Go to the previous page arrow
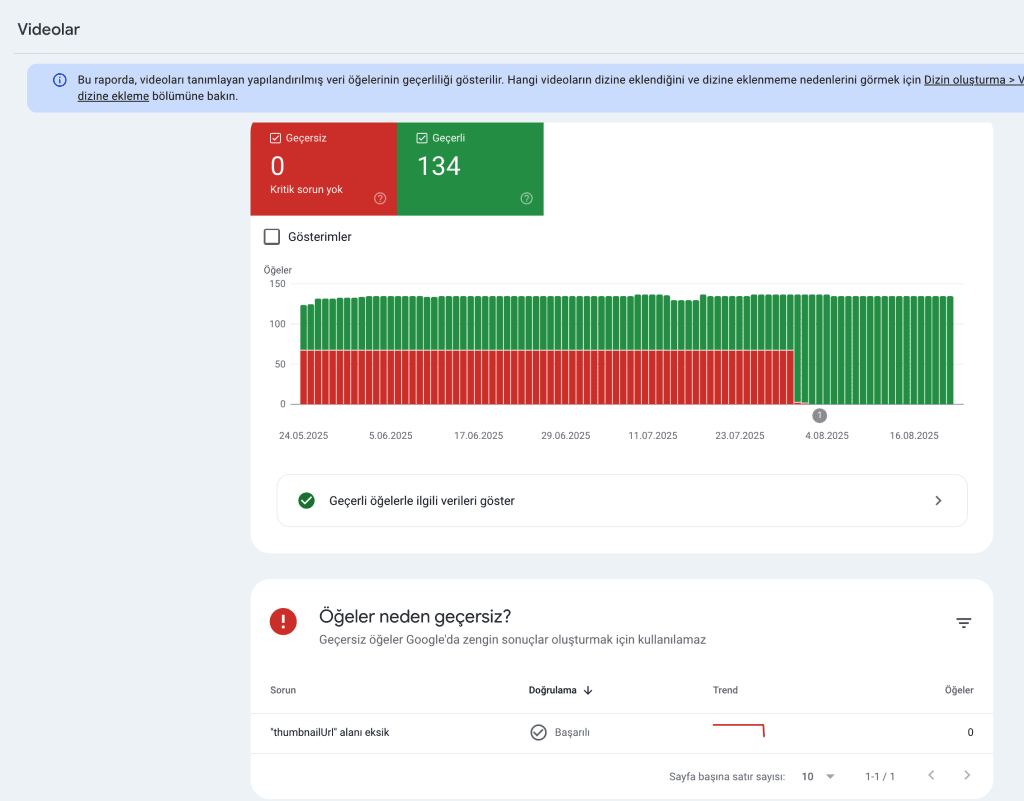This screenshot has height=801, width=1024. point(931,776)
